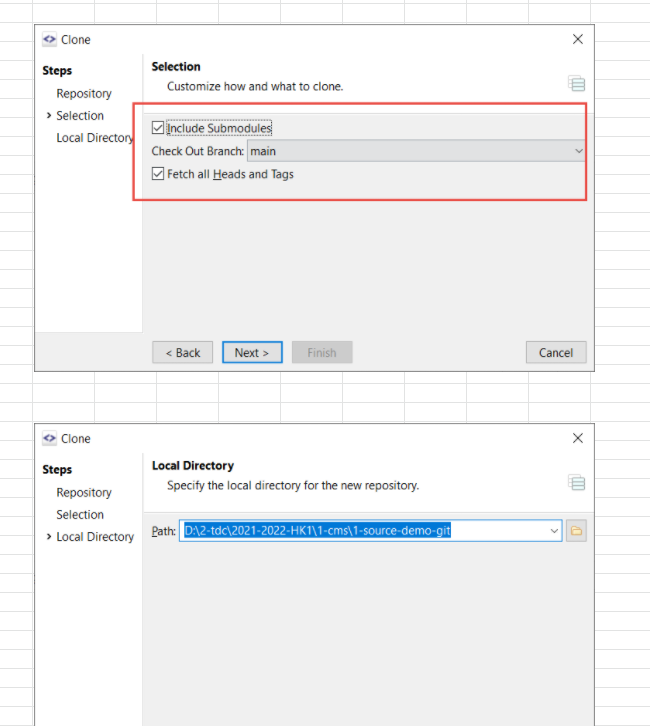Disable Fetch all Heads and Tags
The height and width of the screenshot is (726, 650).
pyautogui.click(x=158, y=174)
